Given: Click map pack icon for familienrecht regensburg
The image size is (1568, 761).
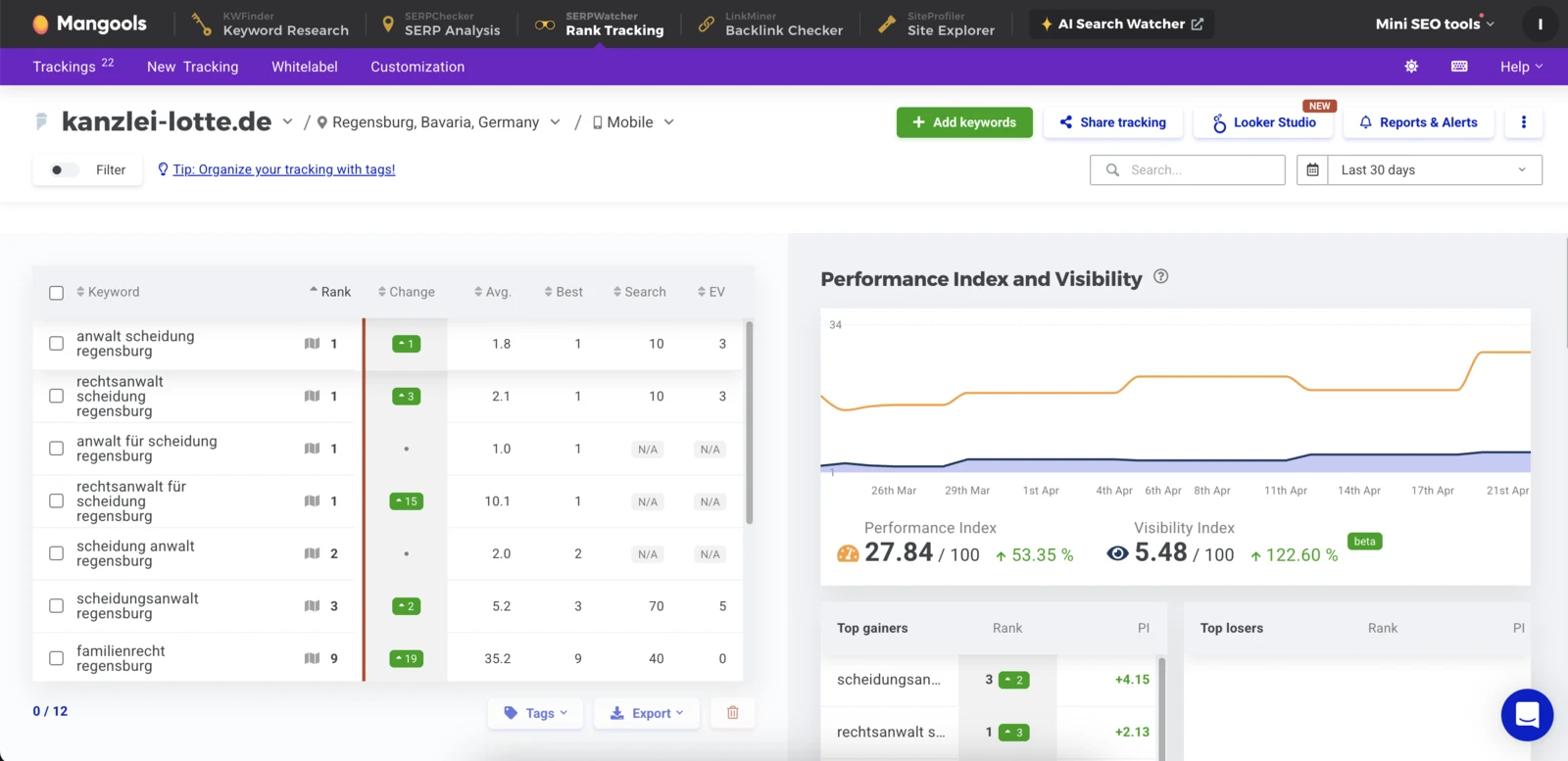Looking at the screenshot, I should pyautogui.click(x=312, y=658).
